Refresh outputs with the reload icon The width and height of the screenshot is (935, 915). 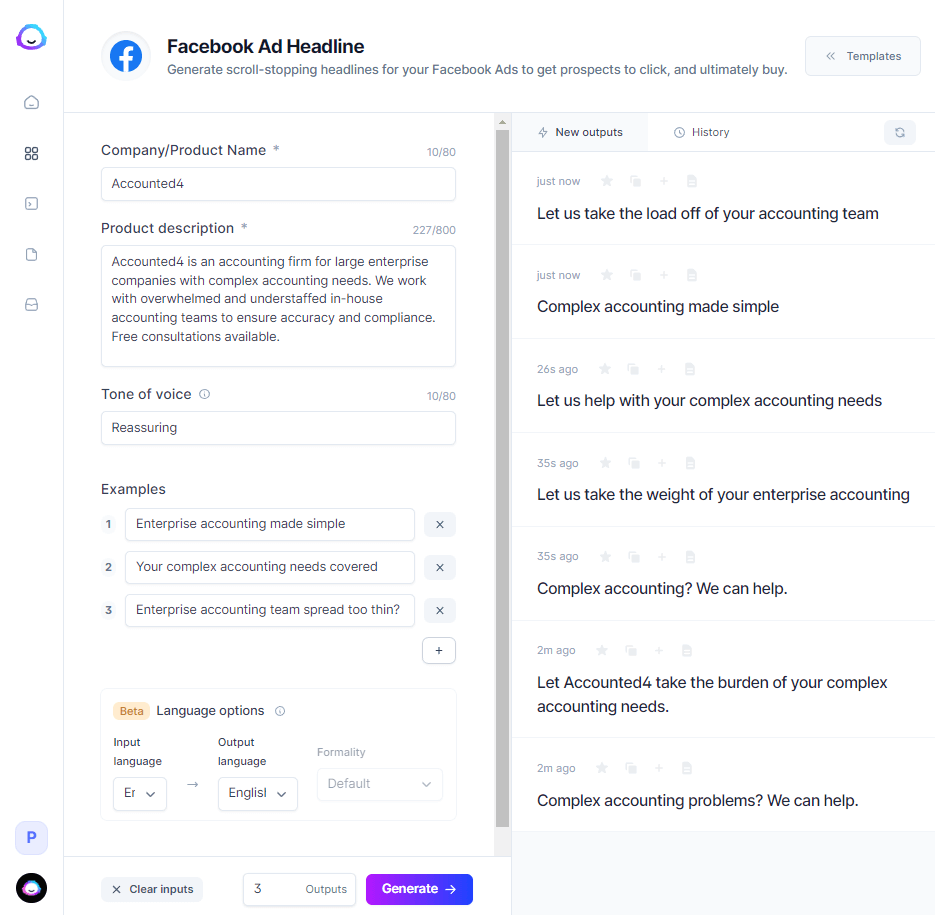pyautogui.click(x=900, y=132)
